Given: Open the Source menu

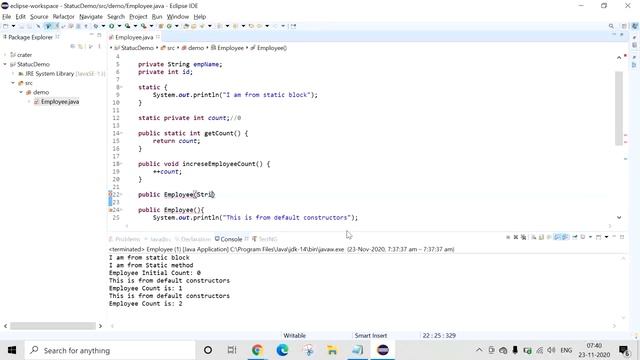Looking at the screenshot, I should click(39, 17).
